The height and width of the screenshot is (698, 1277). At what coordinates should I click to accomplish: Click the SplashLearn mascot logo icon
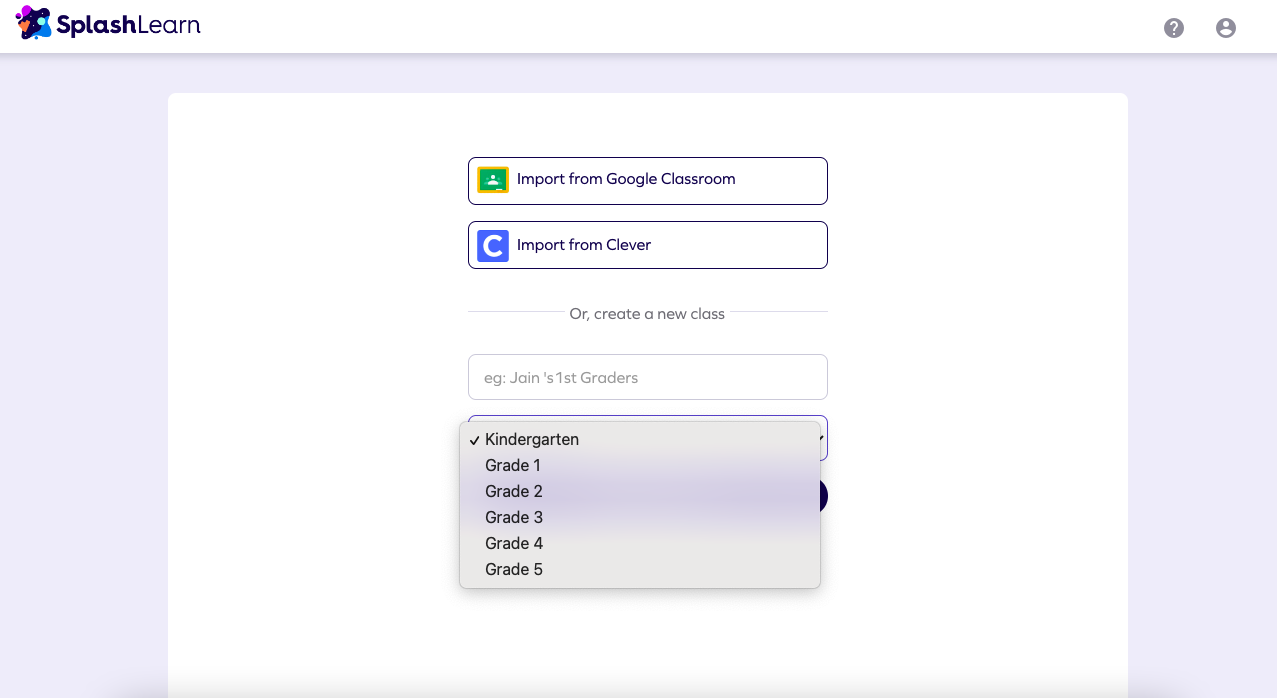[x=34, y=23]
